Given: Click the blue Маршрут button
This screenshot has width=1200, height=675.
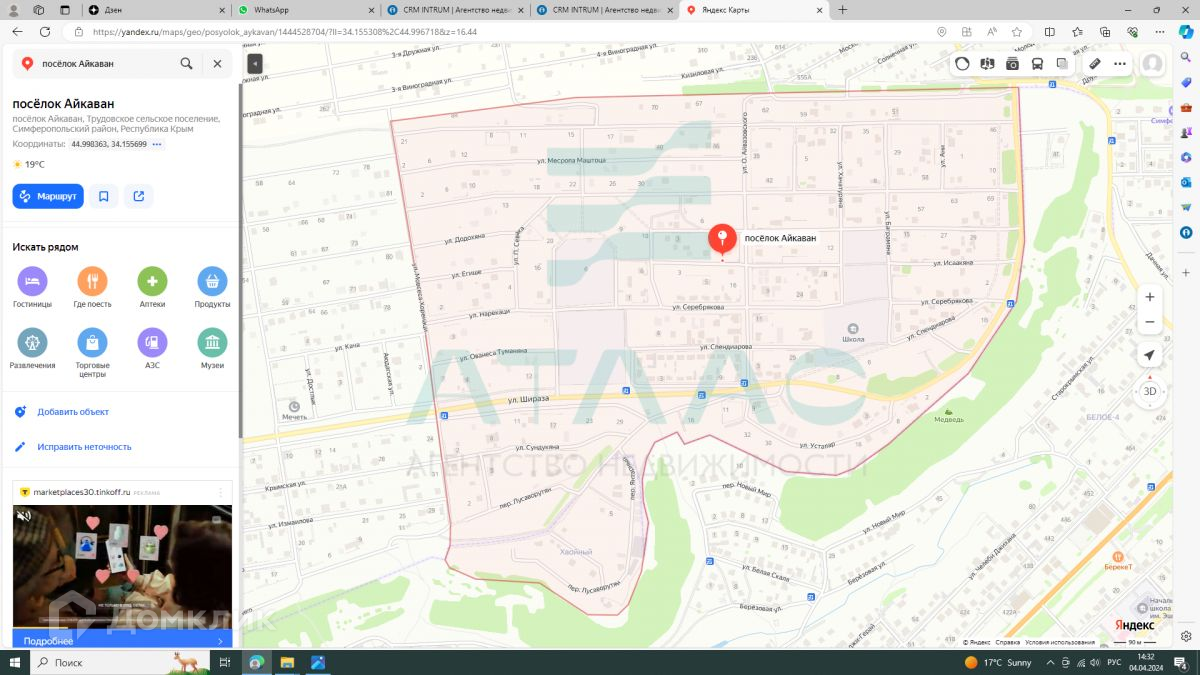Looking at the screenshot, I should click(48, 196).
